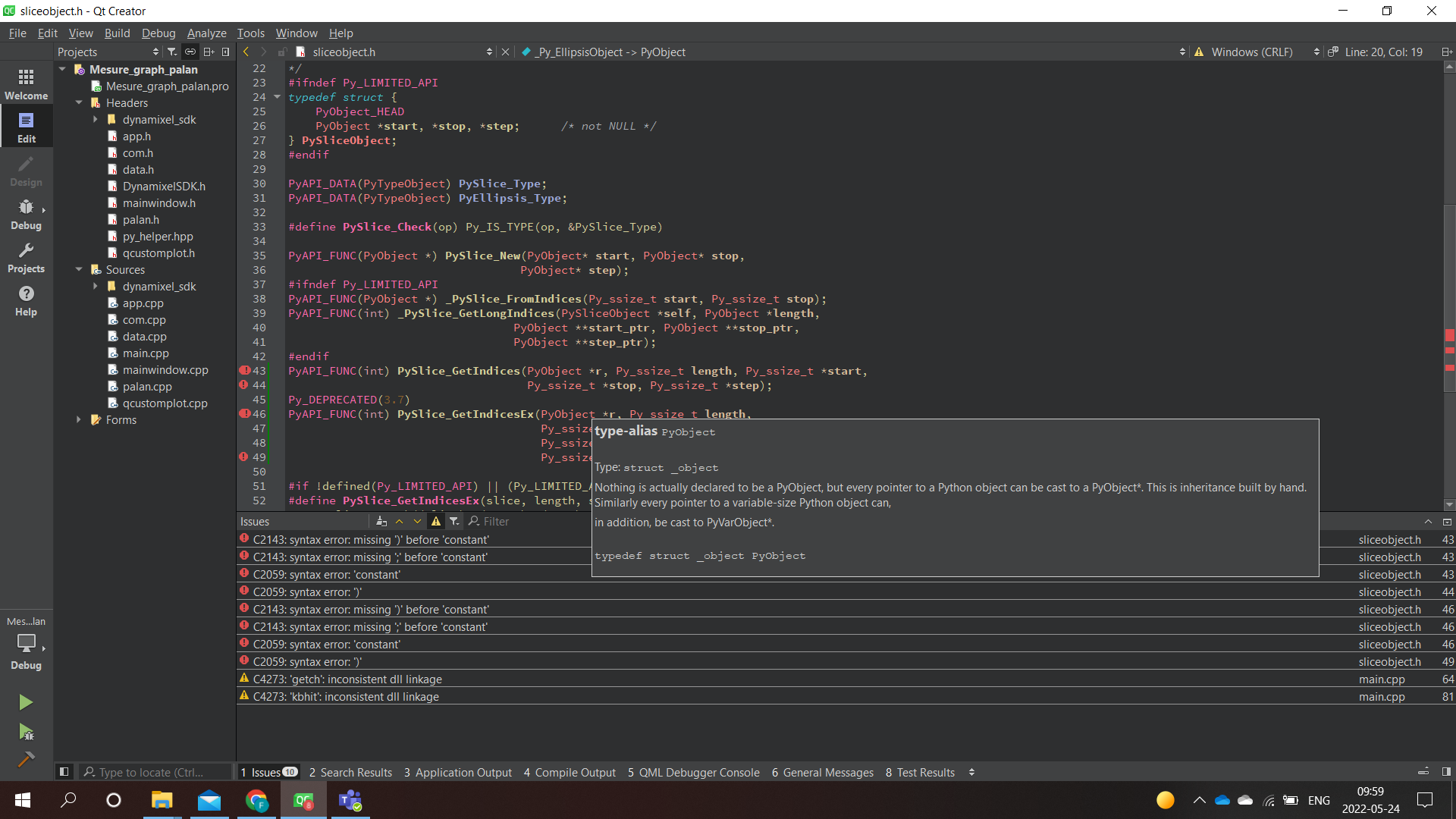This screenshot has width=1456, height=819.
Task: Open Debug mode in left sidebar
Action: (26, 214)
